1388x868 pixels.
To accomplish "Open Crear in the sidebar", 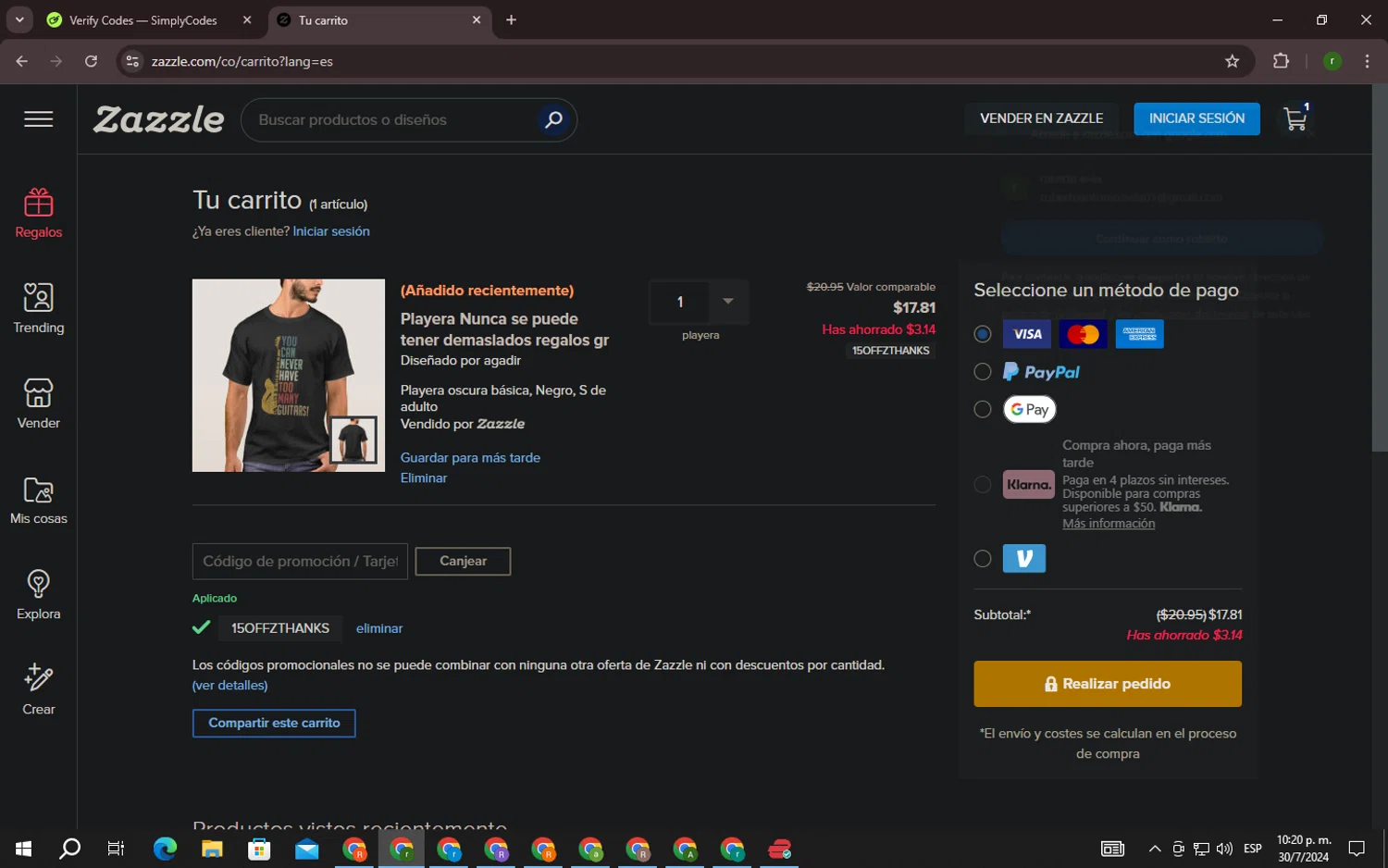I will click(x=38, y=690).
